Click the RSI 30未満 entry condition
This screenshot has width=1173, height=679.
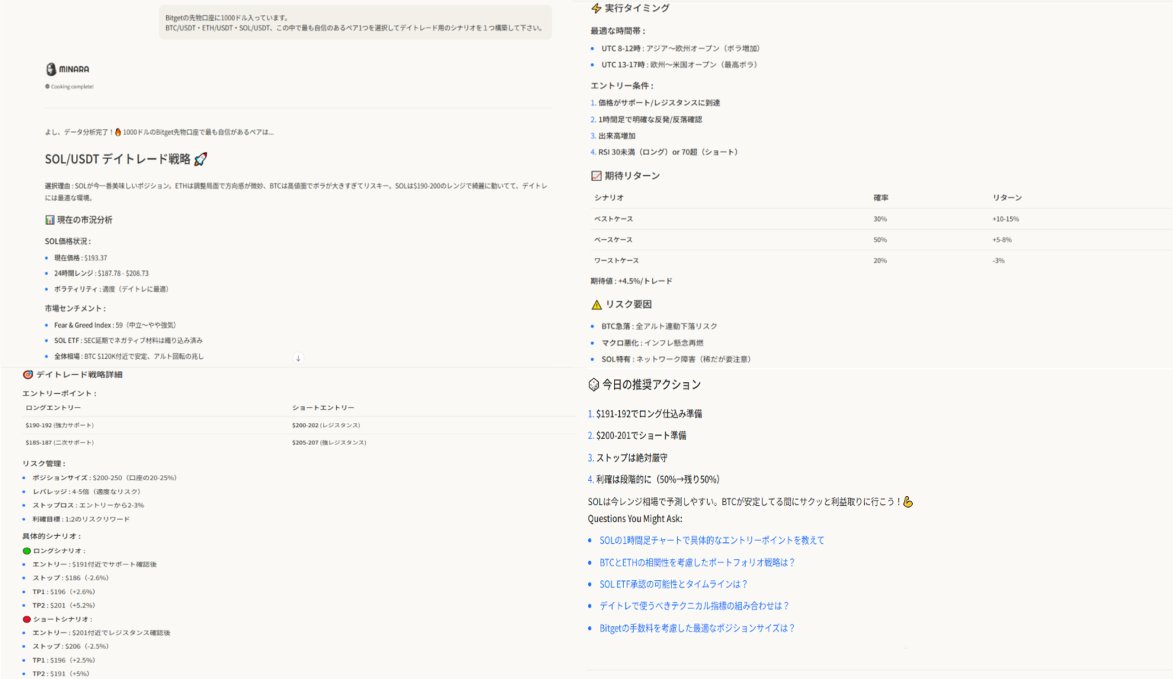pos(668,153)
